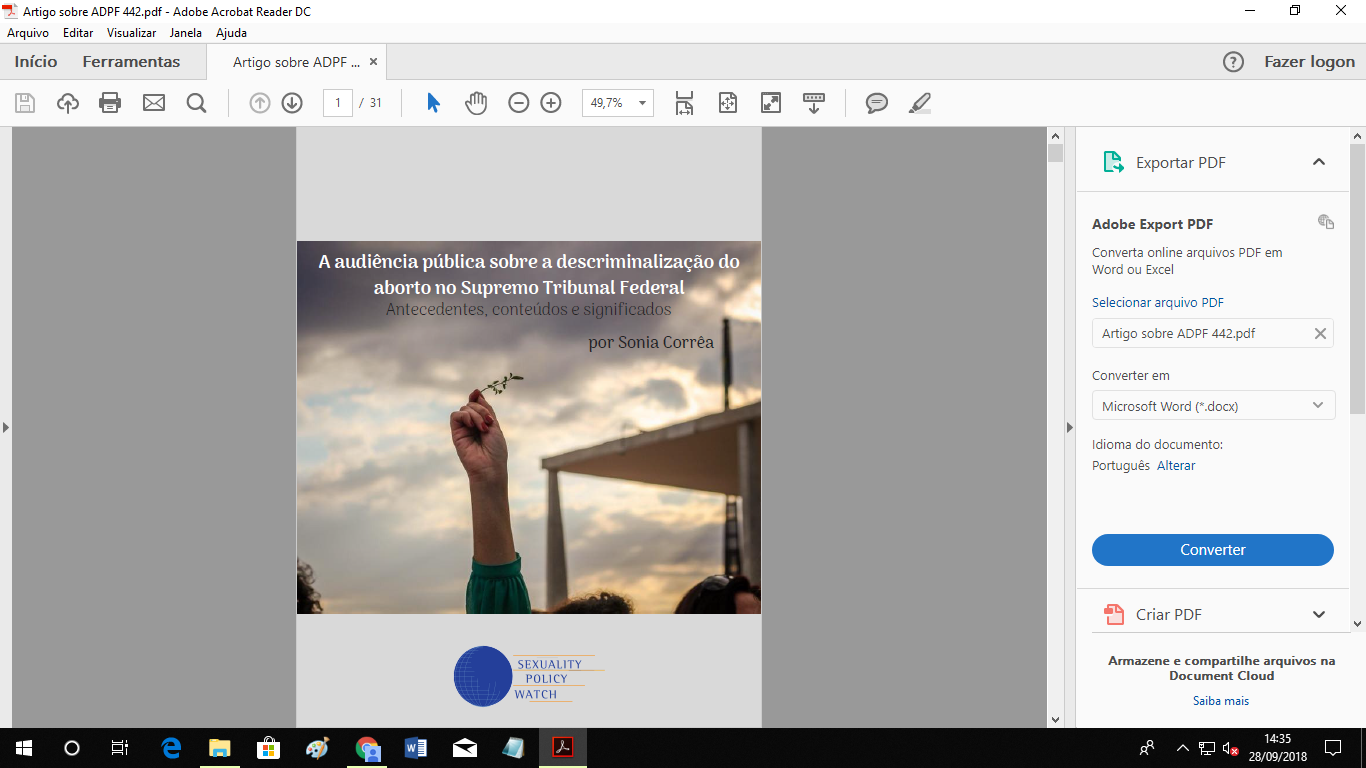Viewport: 1366px width, 768px height.
Task: Open the zoom level 49,7% dropdown
Action: pyautogui.click(x=641, y=103)
